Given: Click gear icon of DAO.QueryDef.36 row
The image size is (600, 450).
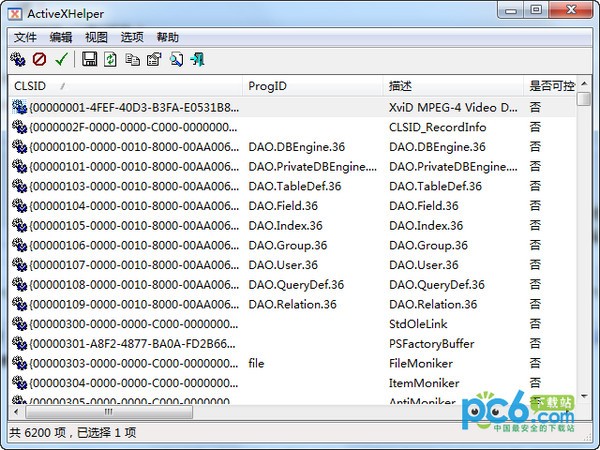Looking at the screenshot, I should click(19, 284).
